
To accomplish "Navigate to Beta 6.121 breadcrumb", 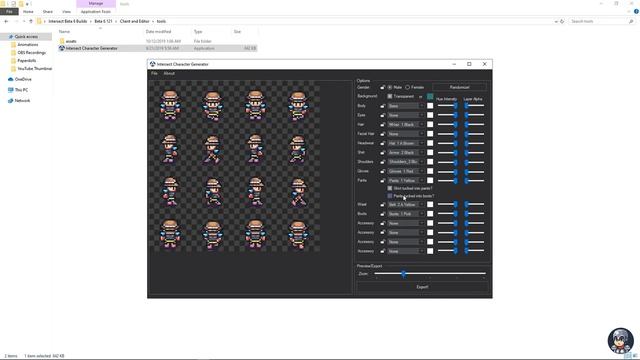I will 103,21.
